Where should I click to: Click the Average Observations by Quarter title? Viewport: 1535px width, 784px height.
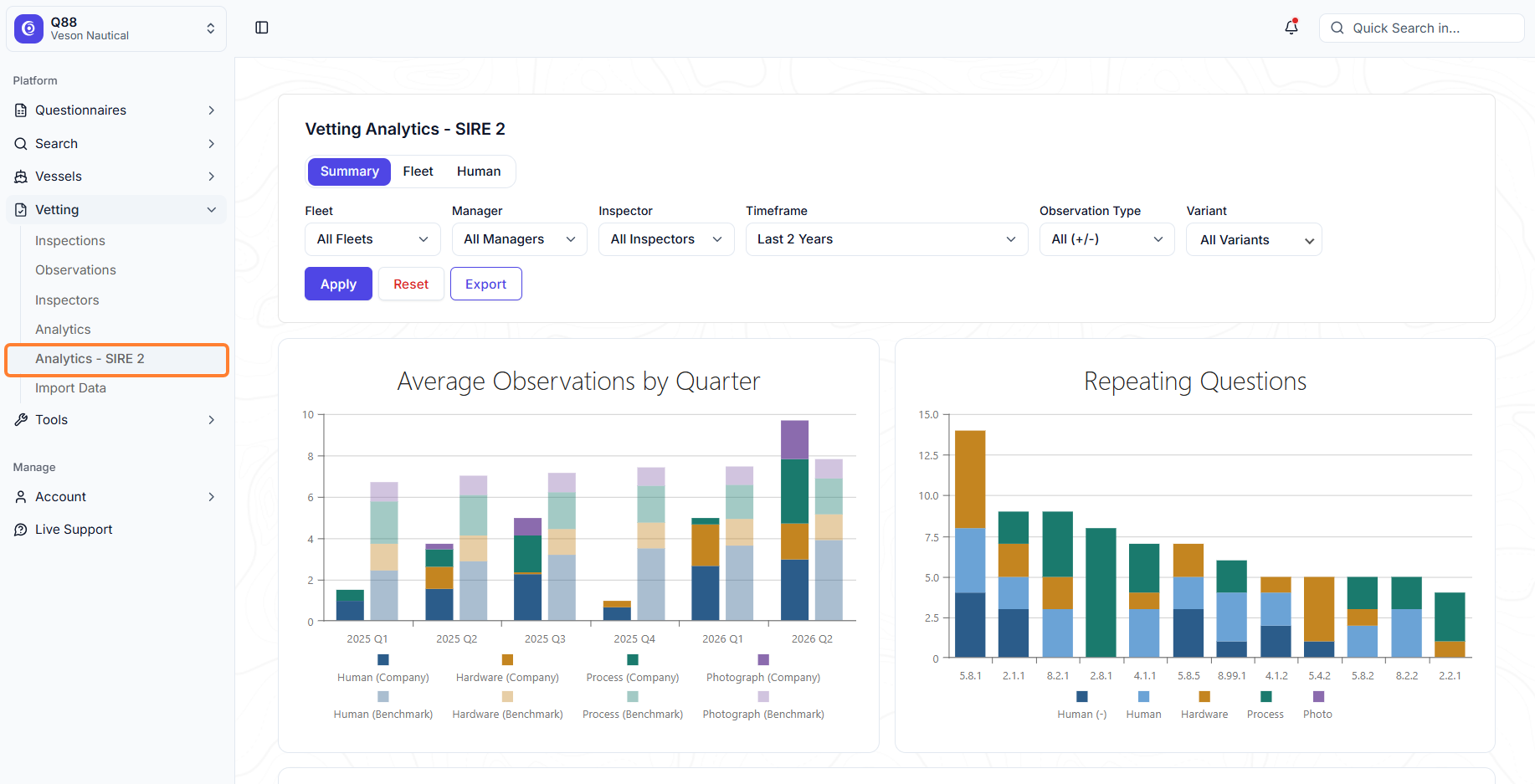(x=578, y=382)
